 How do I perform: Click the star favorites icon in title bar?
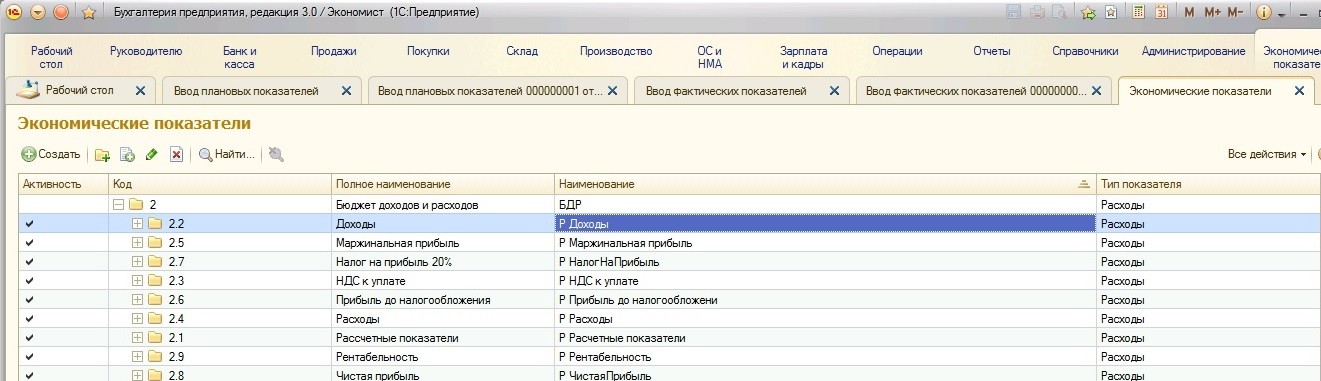(88, 13)
